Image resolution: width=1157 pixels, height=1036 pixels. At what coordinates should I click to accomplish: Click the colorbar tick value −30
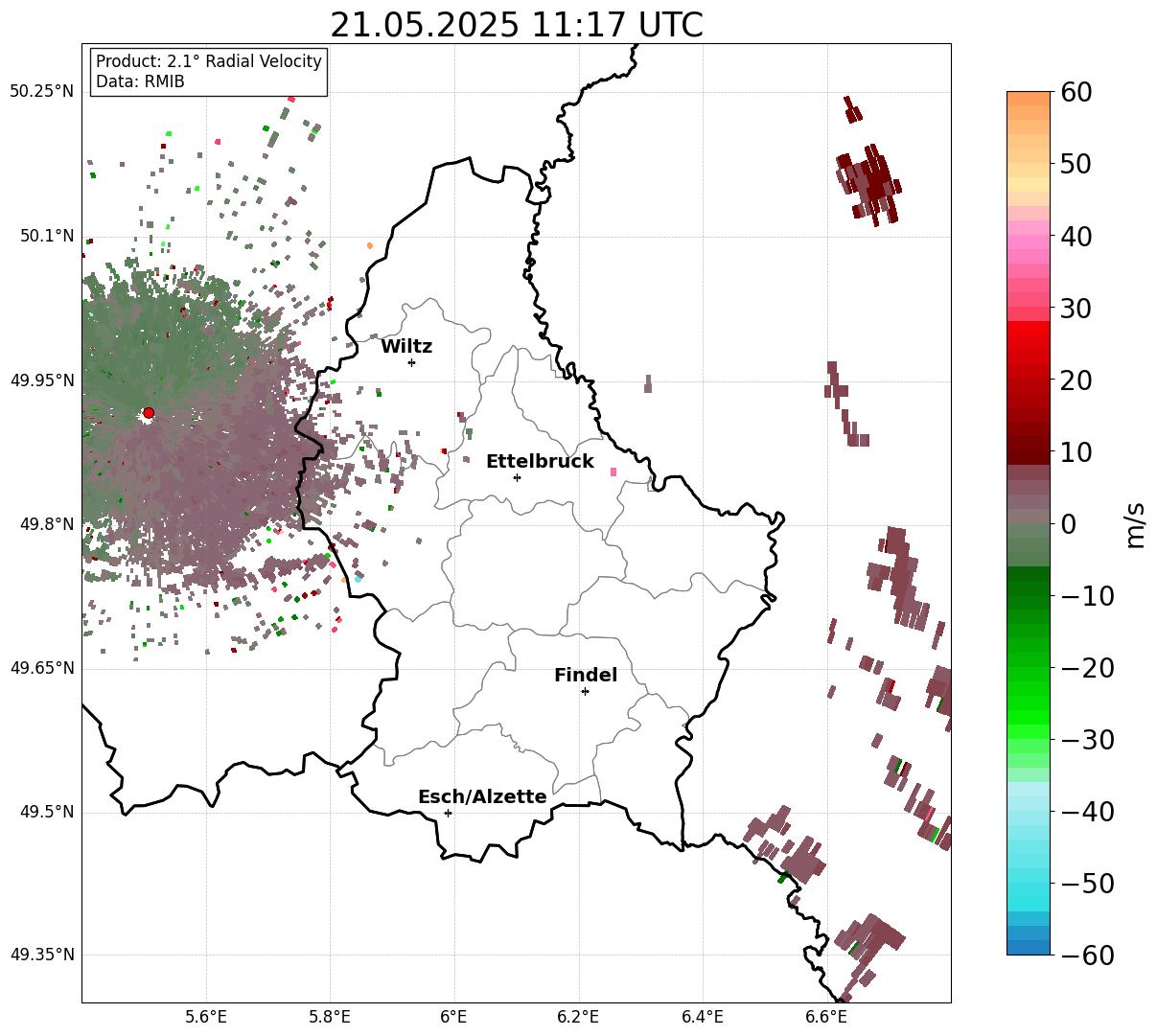click(x=1088, y=740)
